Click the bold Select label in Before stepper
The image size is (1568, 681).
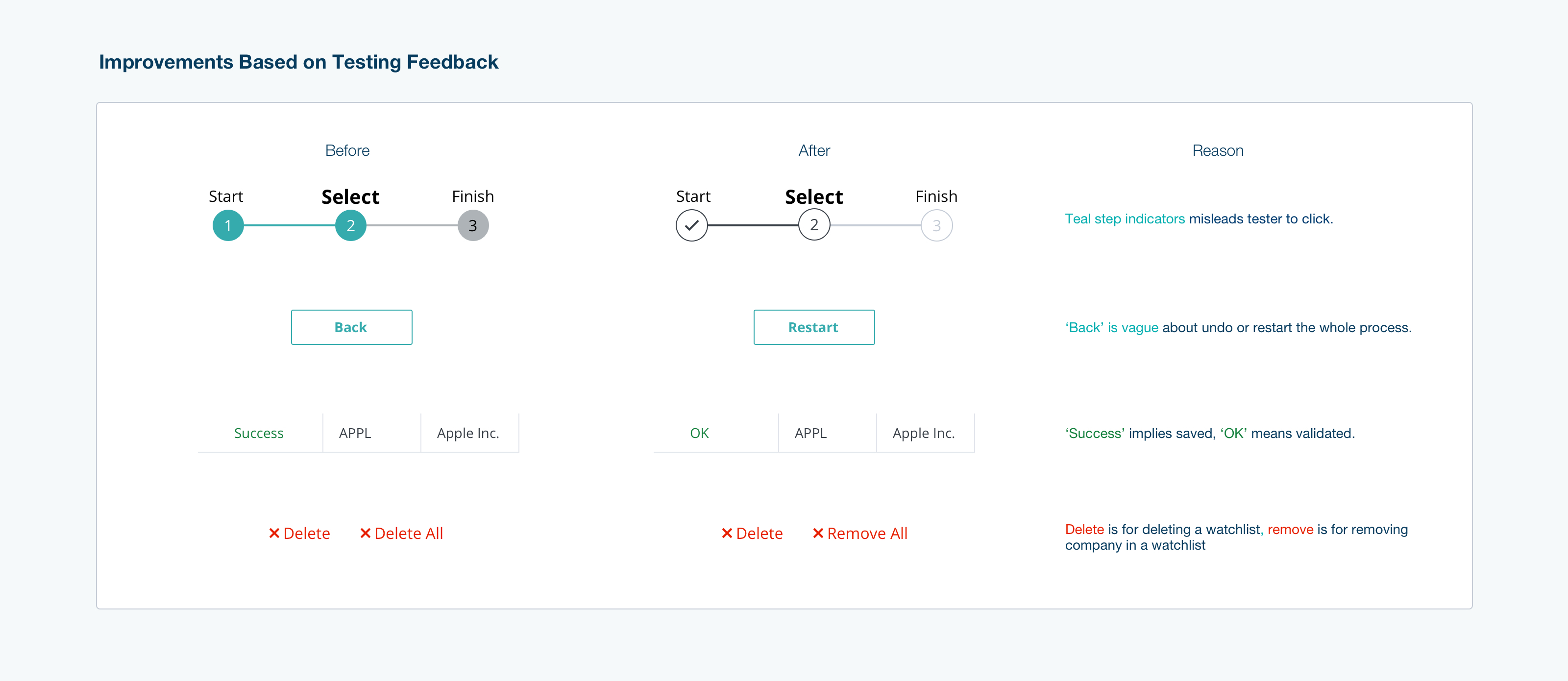[x=350, y=196]
